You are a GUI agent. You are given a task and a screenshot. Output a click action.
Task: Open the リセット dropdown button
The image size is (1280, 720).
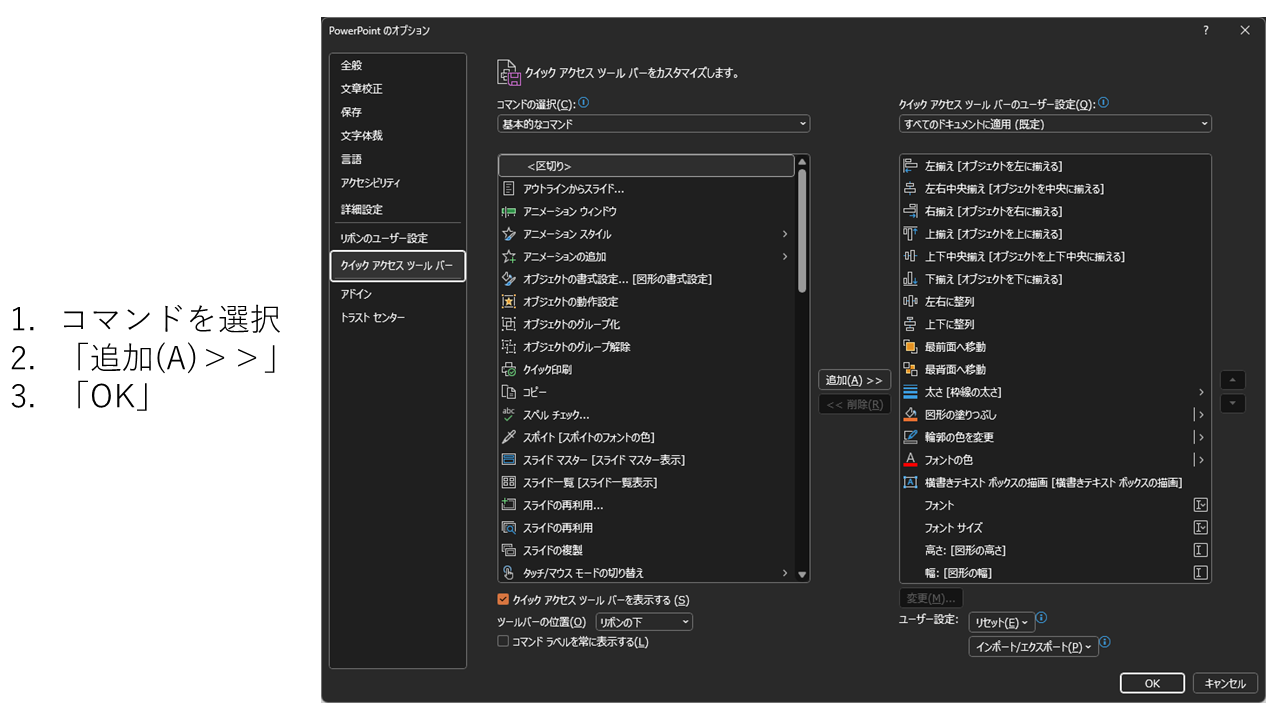click(x=1001, y=623)
